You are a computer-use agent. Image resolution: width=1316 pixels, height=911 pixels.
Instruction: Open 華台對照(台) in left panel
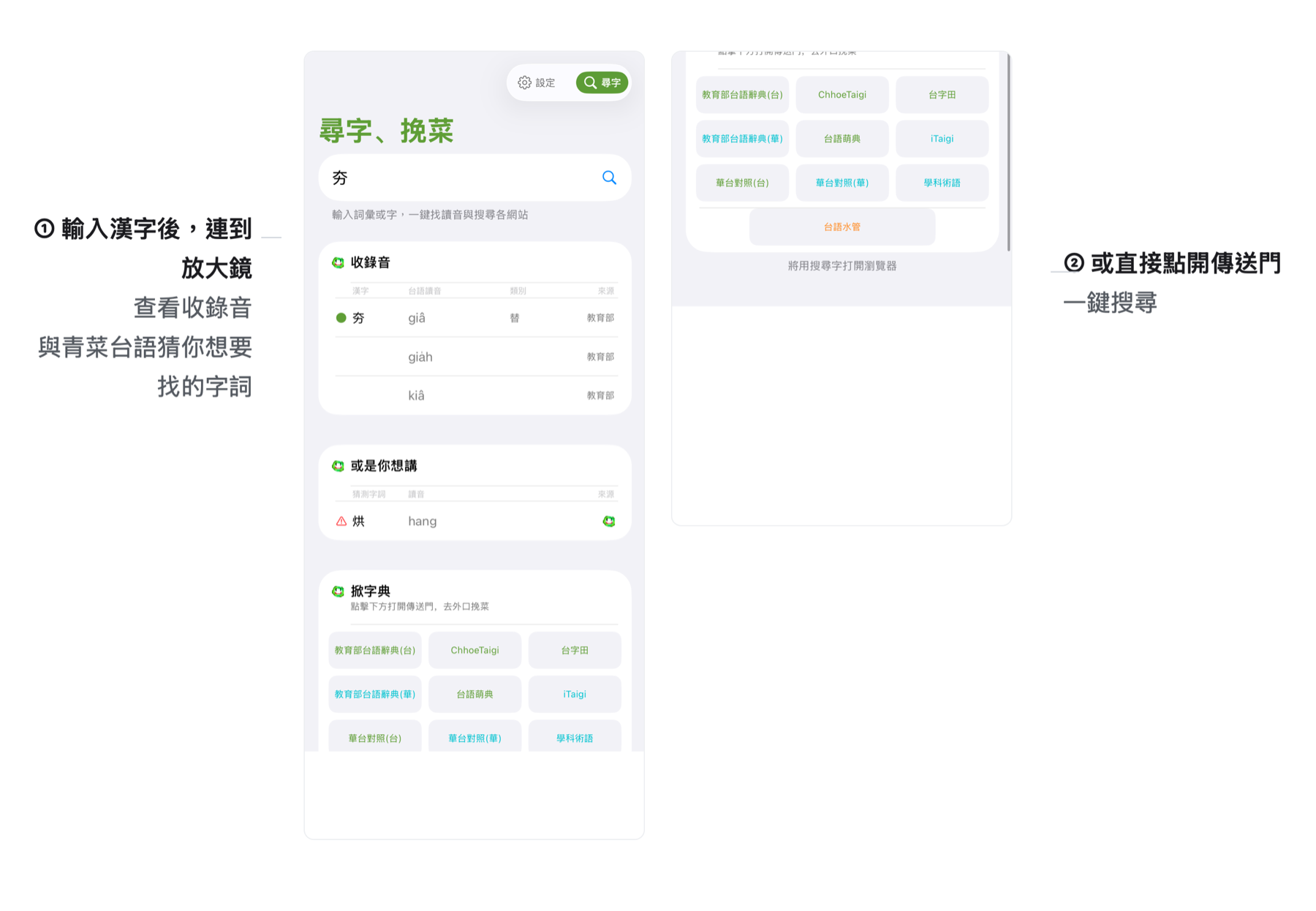(x=375, y=736)
